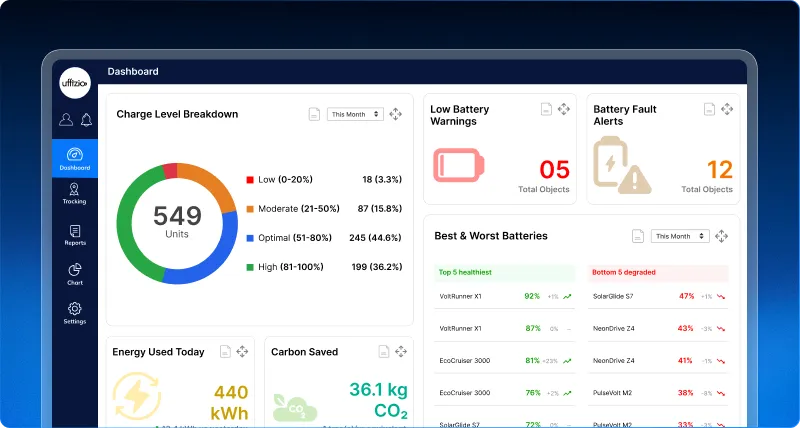The width and height of the screenshot is (800, 428).
Task: Click the uffizio logo
Action: tap(75, 83)
